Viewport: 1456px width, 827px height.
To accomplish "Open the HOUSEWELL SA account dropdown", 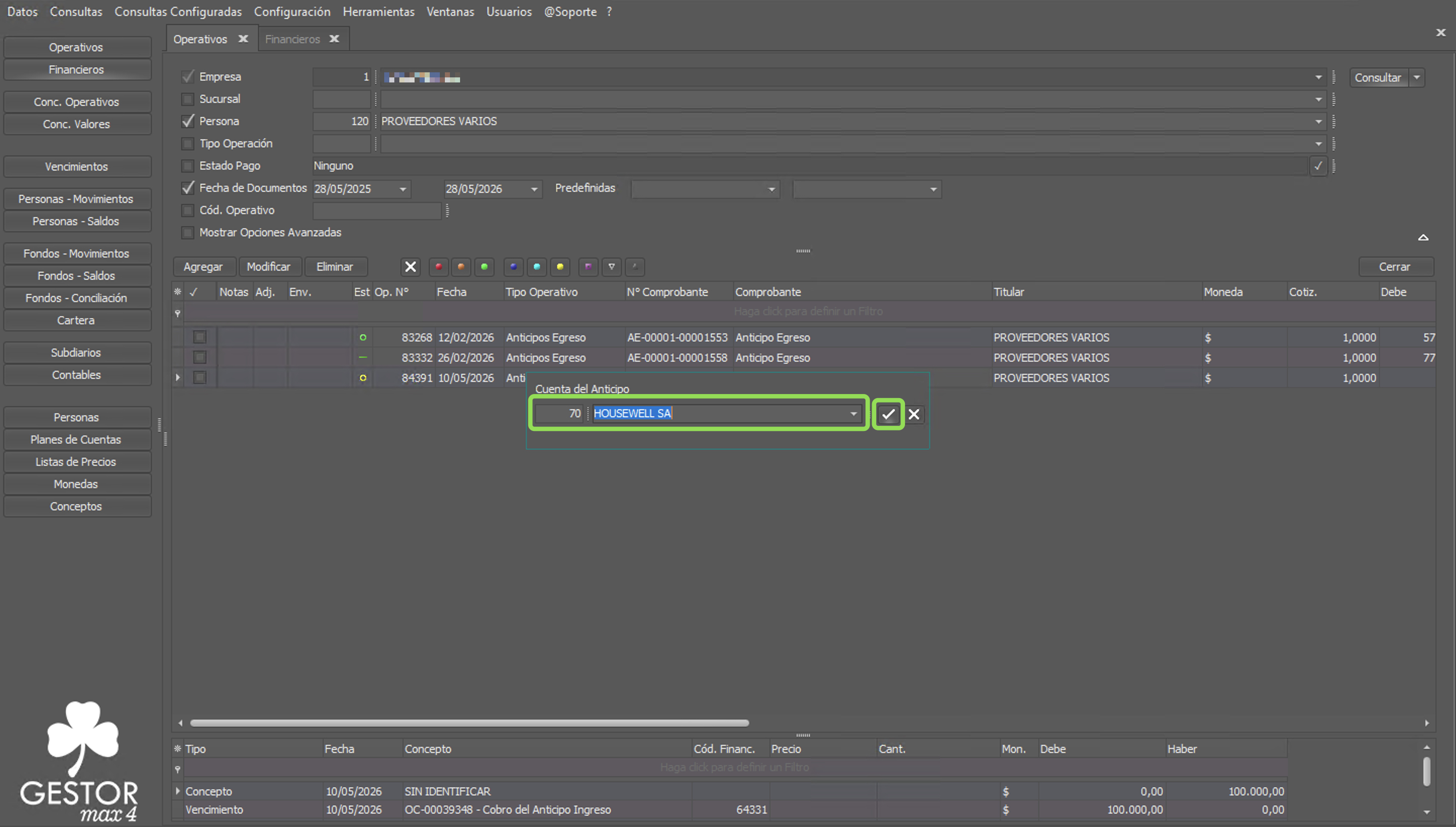I will 853,414.
